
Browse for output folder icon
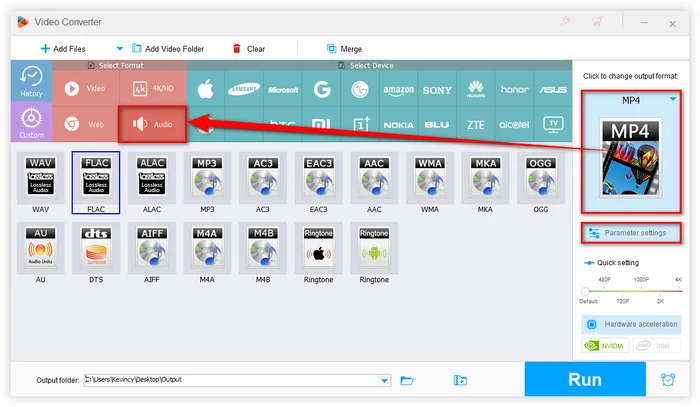click(x=407, y=380)
